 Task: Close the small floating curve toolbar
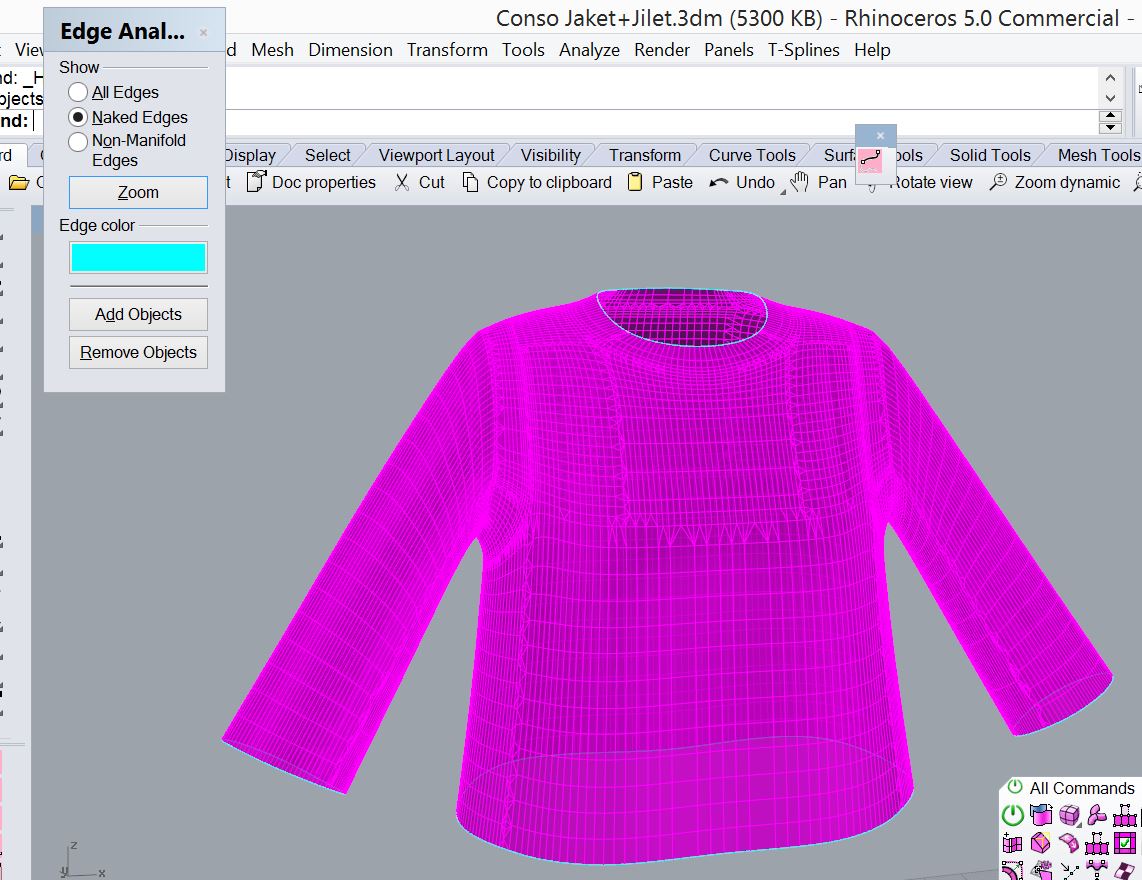tap(881, 135)
